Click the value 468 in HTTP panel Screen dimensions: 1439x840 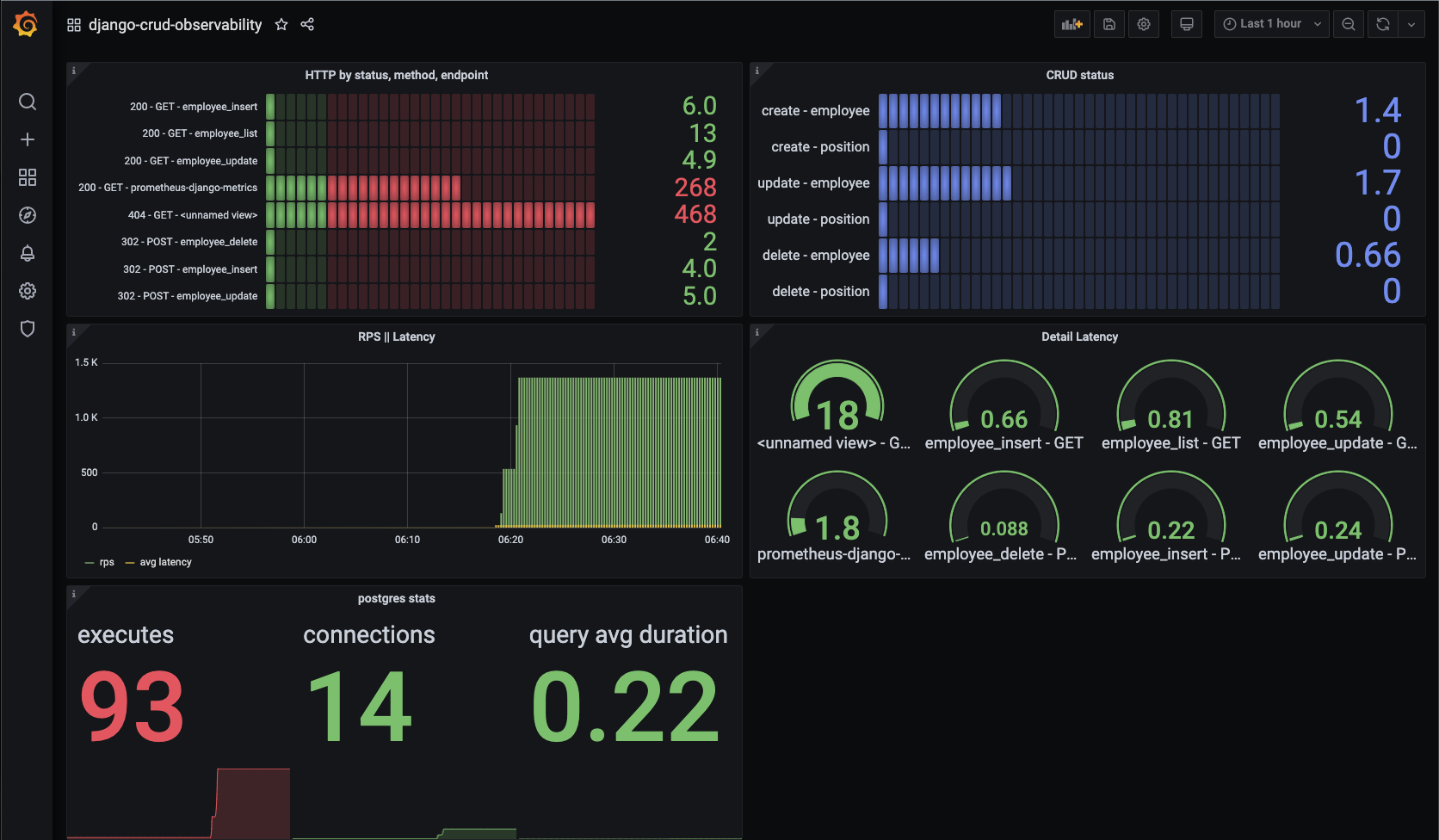[695, 214]
